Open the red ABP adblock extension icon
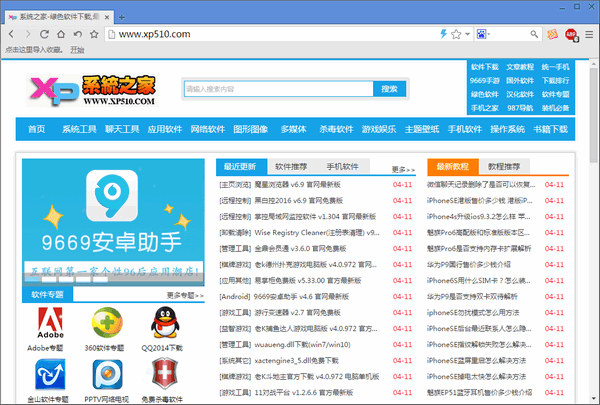Viewport: 600px width, 405px height. pos(571,35)
